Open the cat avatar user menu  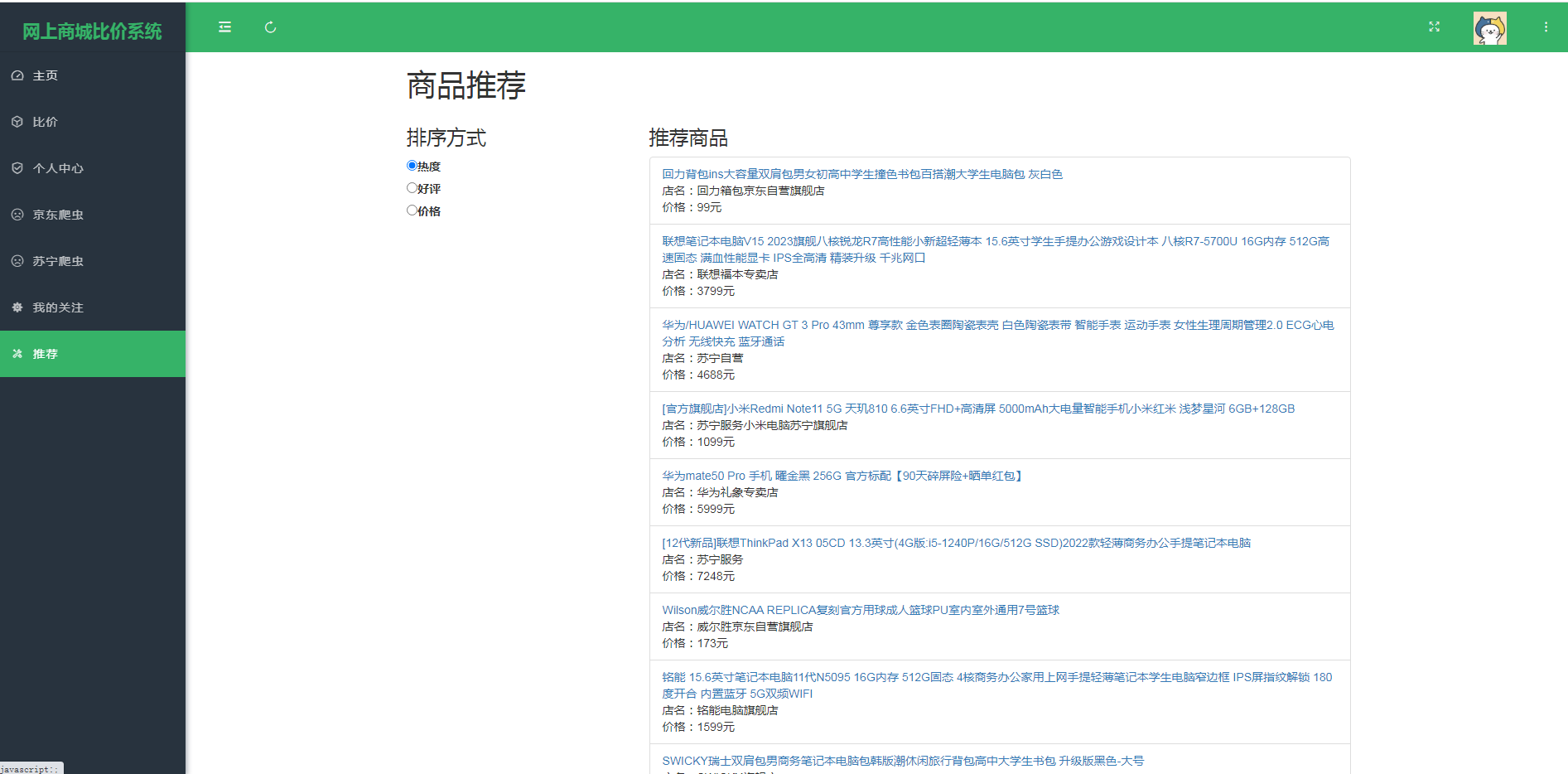tap(1490, 27)
